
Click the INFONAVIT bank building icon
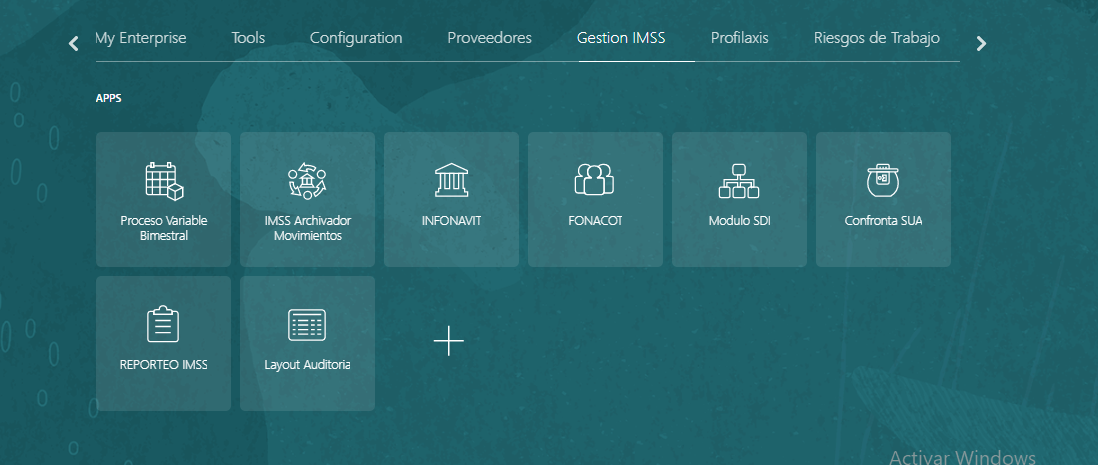coord(451,181)
